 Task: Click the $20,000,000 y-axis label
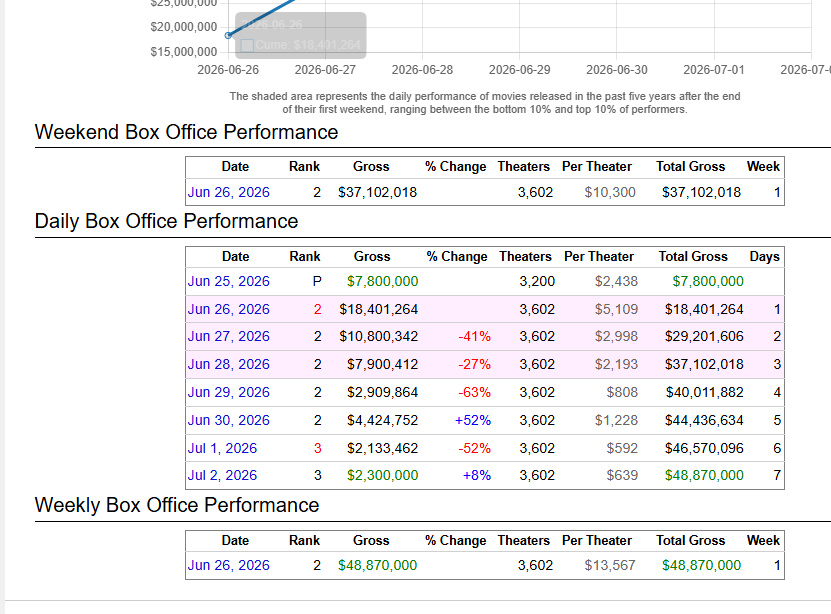[x=183, y=27]
